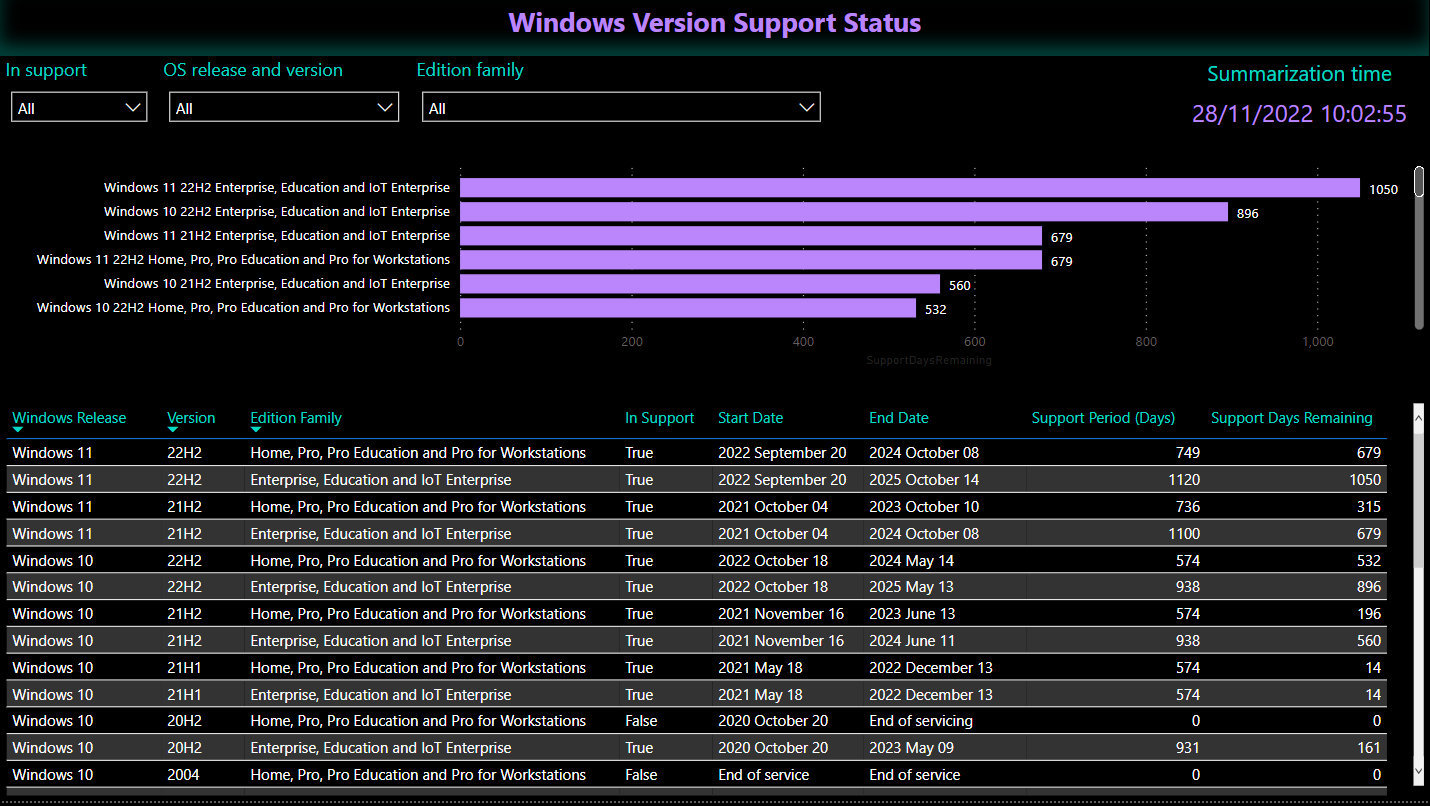1430x806 pixels.
Task: Select bar for Windows 10 22H2 Home (532)
Action: pos(687,308)
